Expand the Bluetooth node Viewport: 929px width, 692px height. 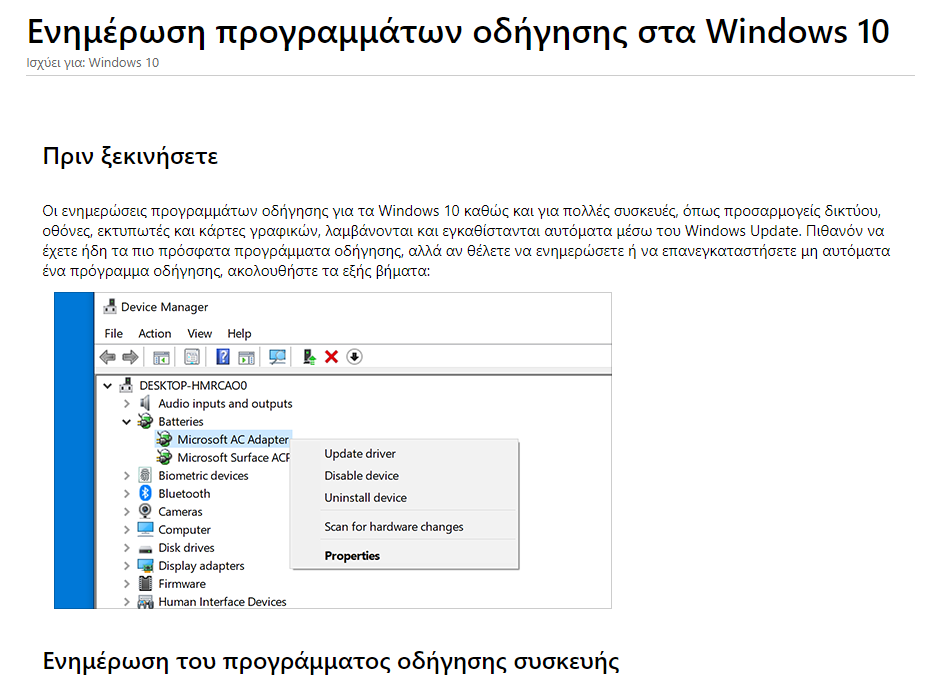[126, 494]
